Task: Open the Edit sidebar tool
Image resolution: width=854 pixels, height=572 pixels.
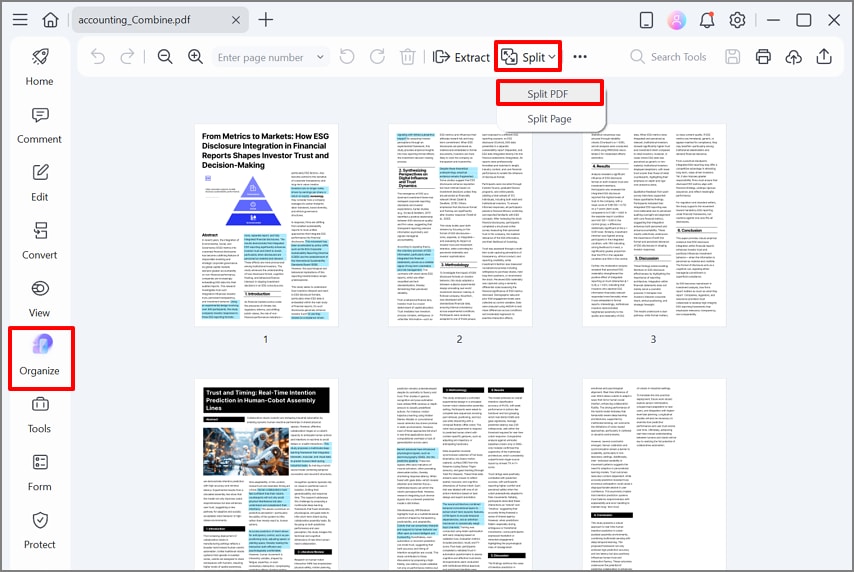Action: click(39, 183)
